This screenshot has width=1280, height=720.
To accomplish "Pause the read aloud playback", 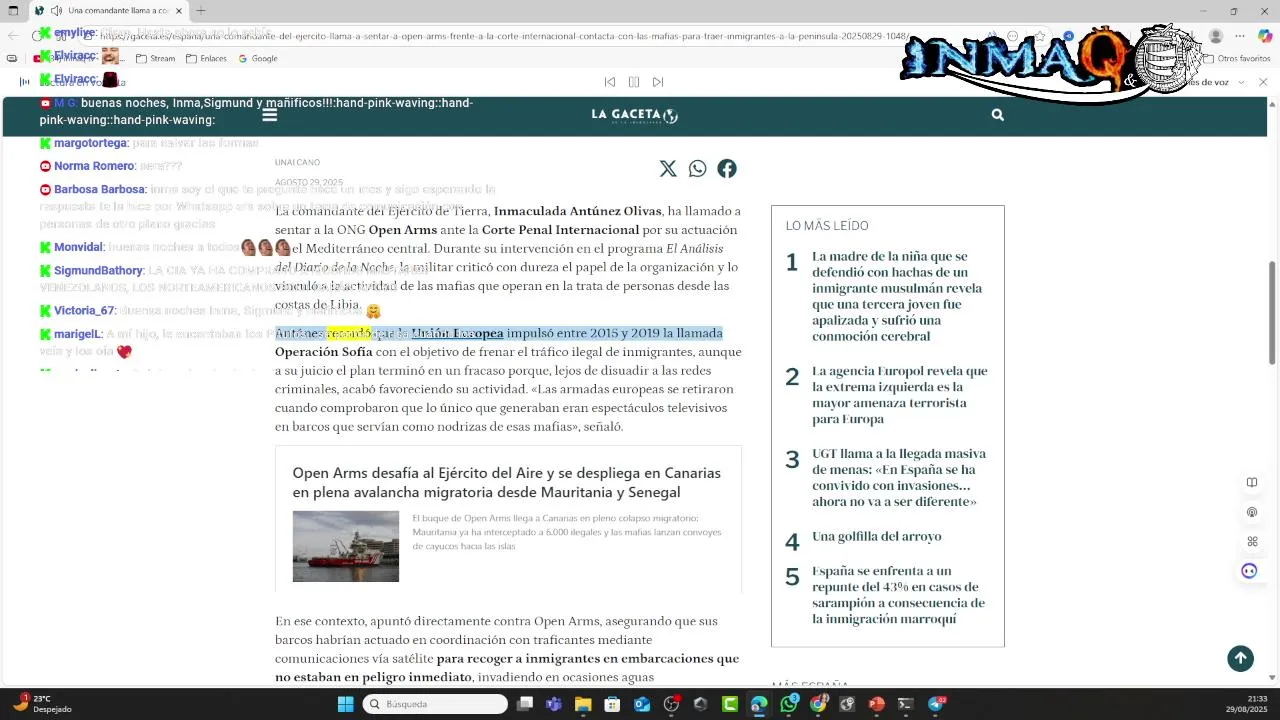I will click(633, 82).
